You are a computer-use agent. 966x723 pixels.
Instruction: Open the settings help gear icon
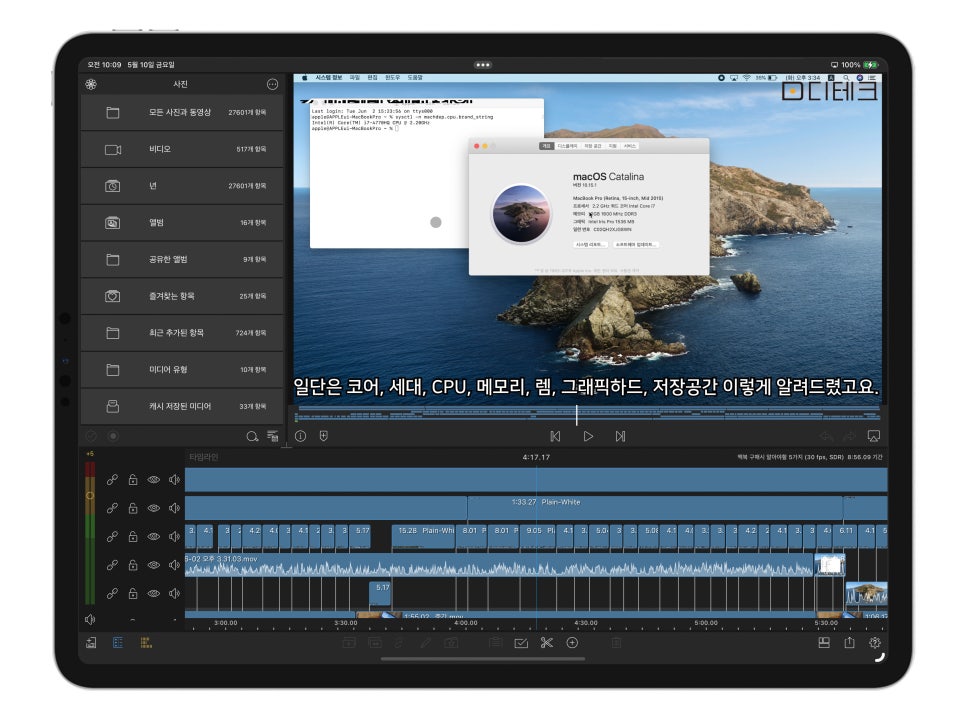(x=874, y=643)
